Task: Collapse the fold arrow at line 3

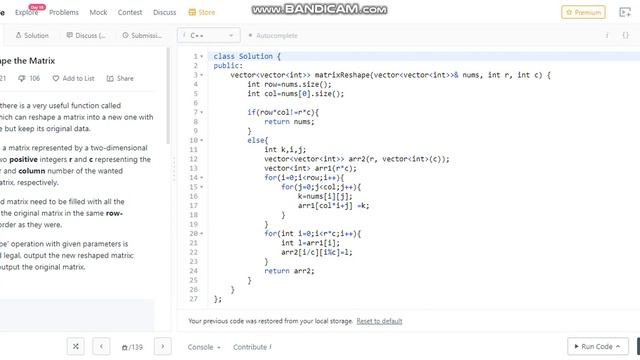Action: pyautogui.click(x=202, y=75)
